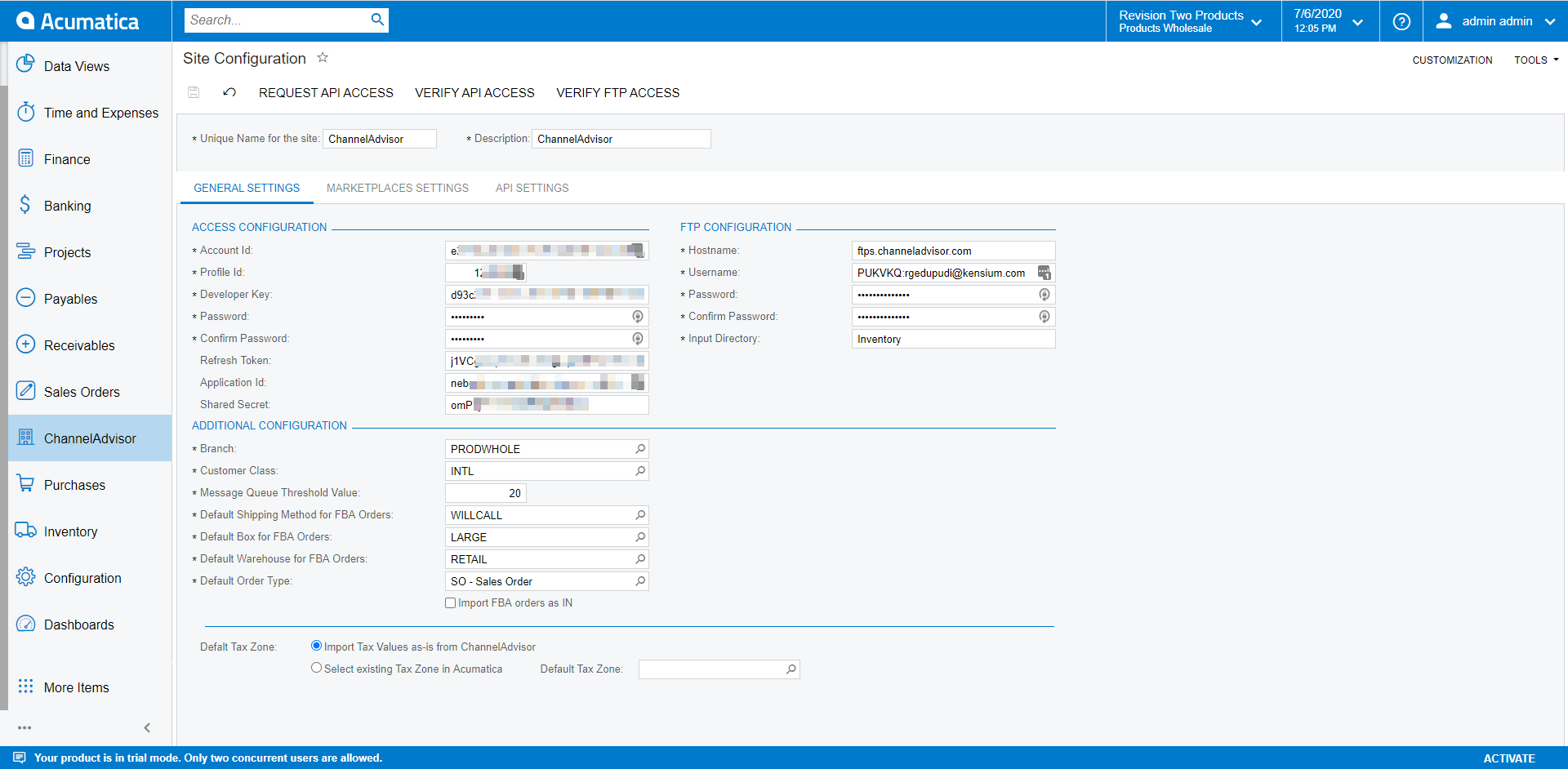The width and height of the screenshot is (1568, 769).
Task: Click Message Queue Threshold Value field
Action: tap(486, 493)
